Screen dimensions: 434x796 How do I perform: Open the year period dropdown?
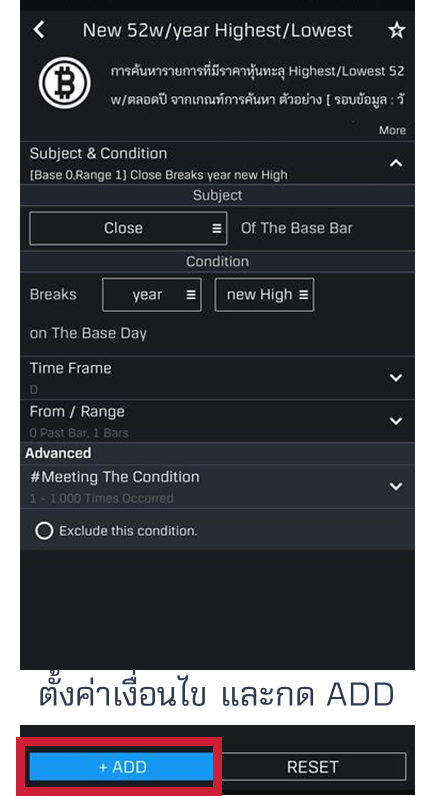152,295
